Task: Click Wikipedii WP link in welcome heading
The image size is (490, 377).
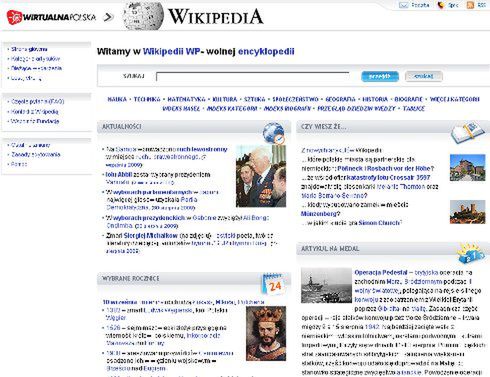Action: click(x=172, y=52)
